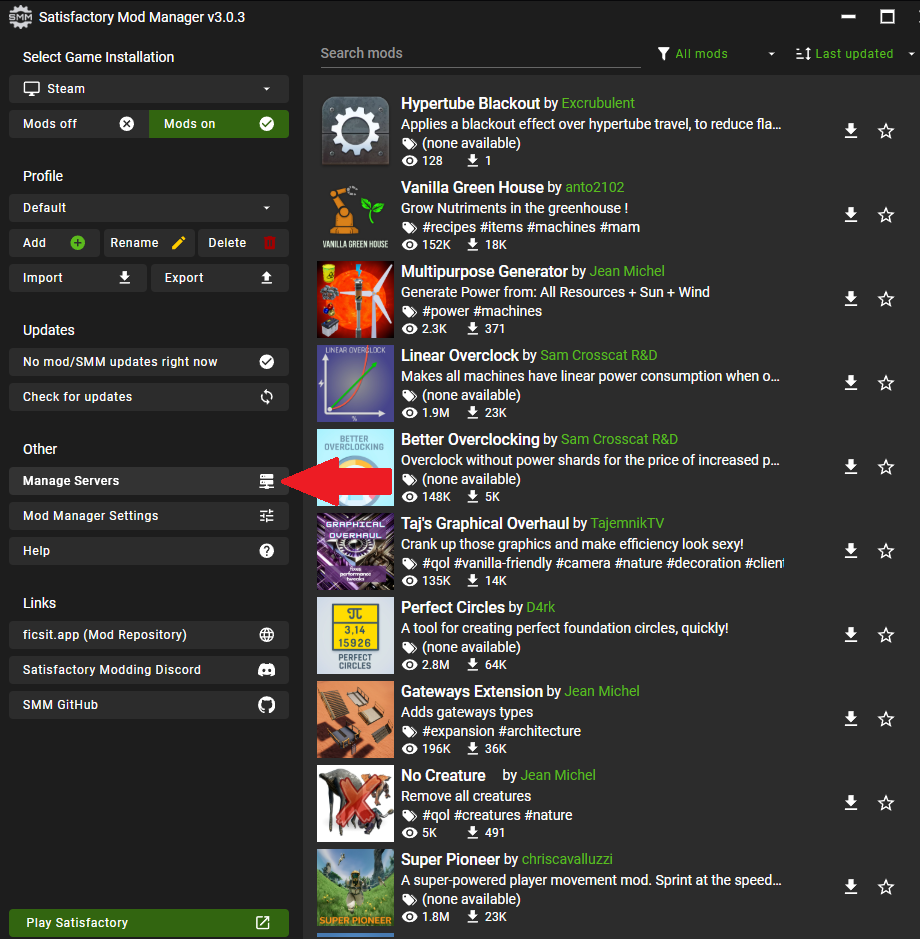Download the Linear Overclock mod
The width and height of the screenshot is (920, 939).
click(x=851, y=382)
